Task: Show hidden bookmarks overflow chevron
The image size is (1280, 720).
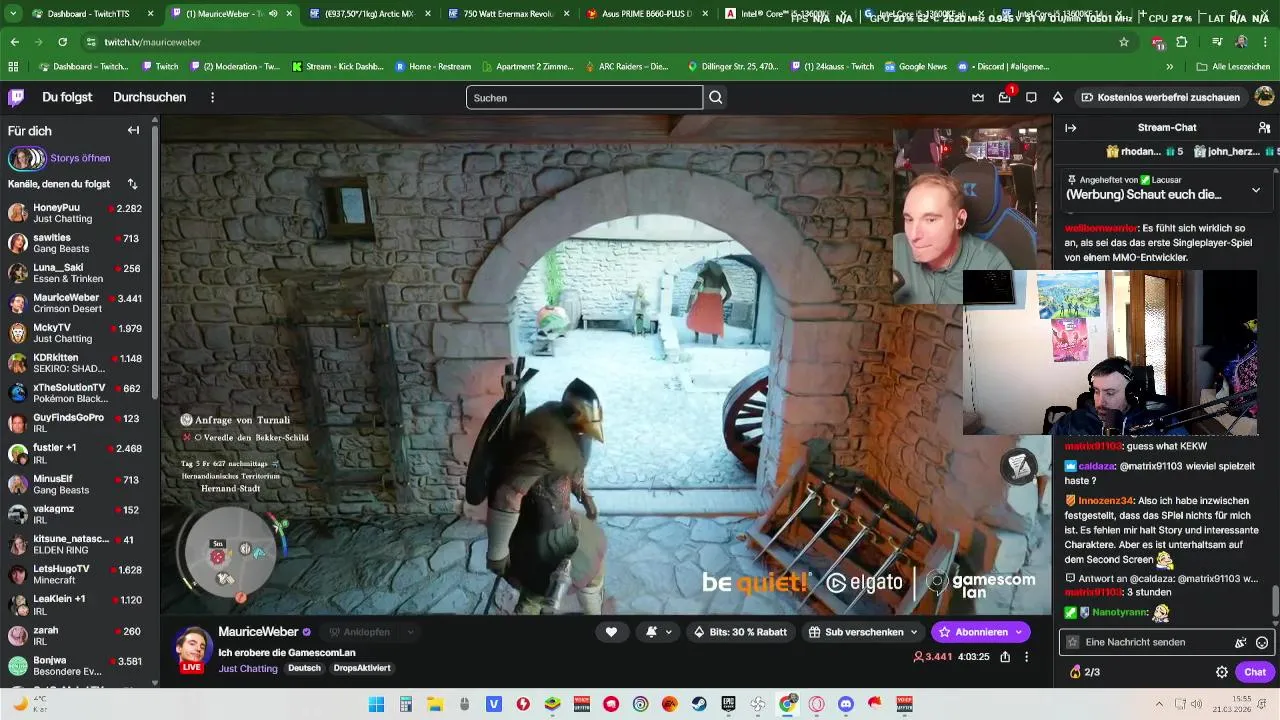Action: click(x=1169, y=67)
